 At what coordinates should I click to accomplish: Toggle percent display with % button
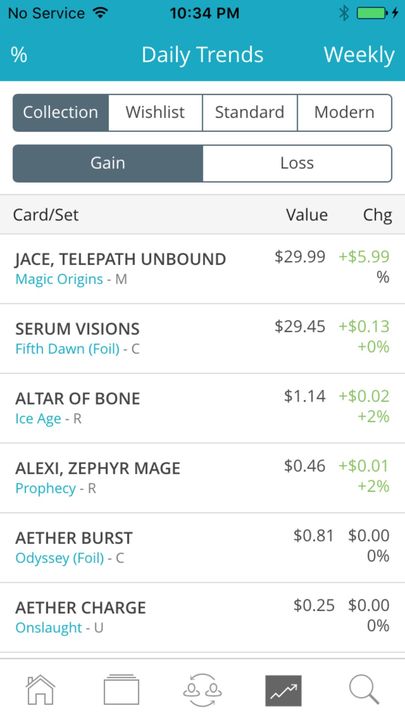(x=19, y=55)
